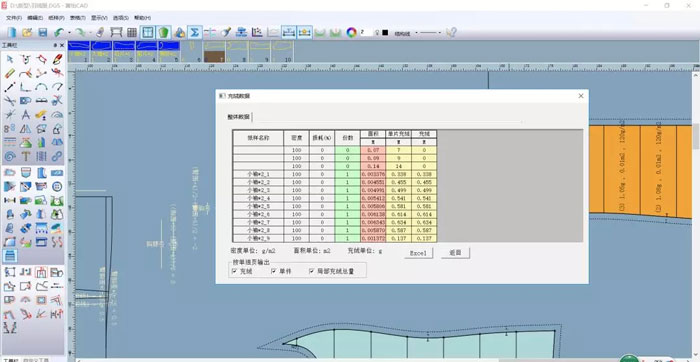This screenshot has height=362, width=700.
Task: Click the black color swatch in toolbar
Action: (x=385, y=33)
